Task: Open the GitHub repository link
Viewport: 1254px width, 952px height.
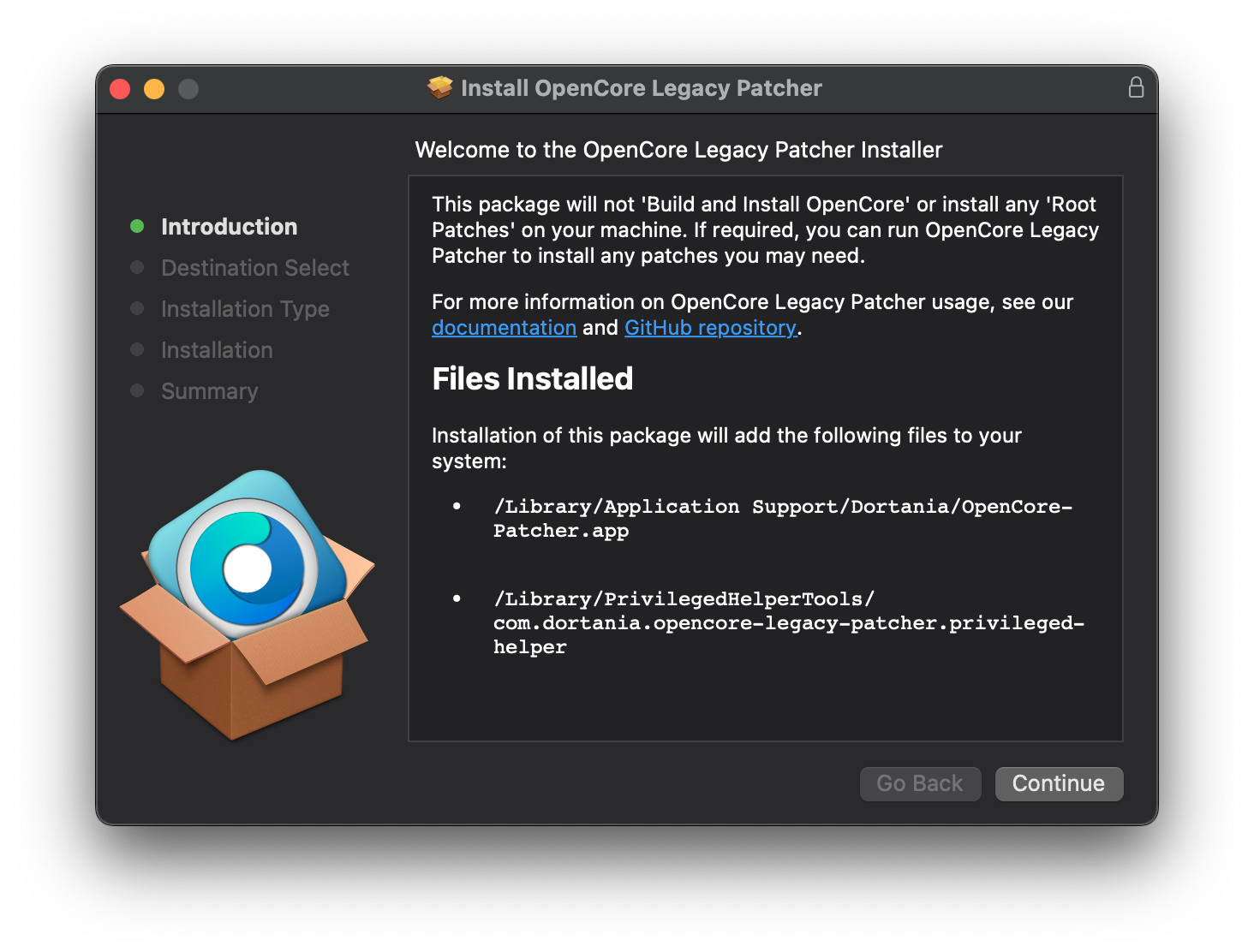Action: [x=710, y=328]
